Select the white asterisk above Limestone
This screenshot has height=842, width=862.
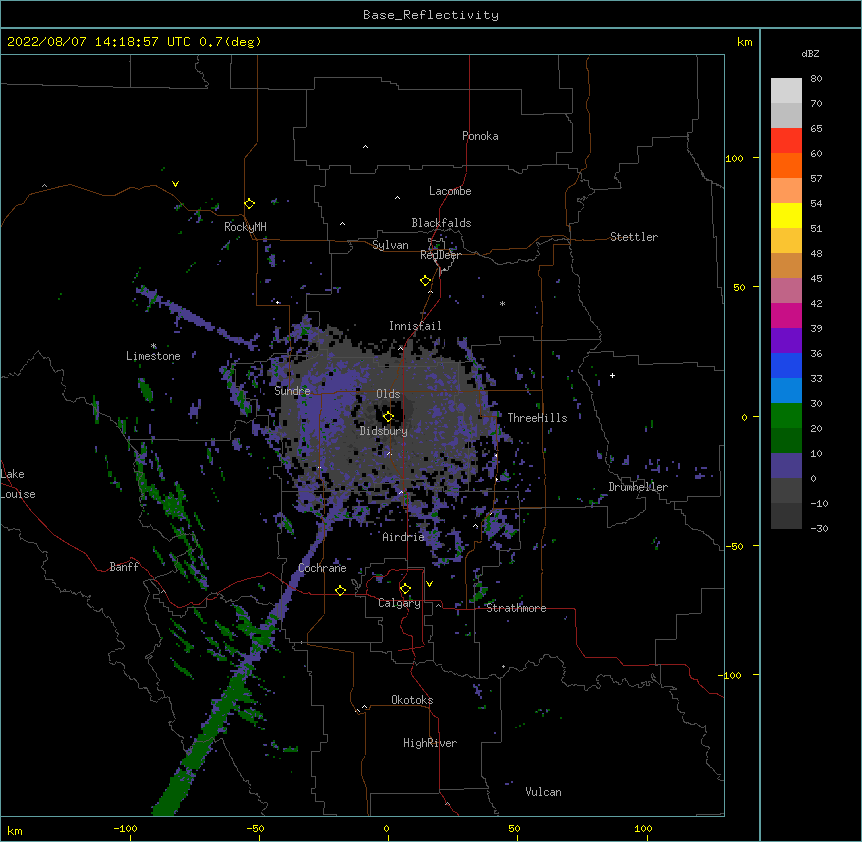coord(154,346)
